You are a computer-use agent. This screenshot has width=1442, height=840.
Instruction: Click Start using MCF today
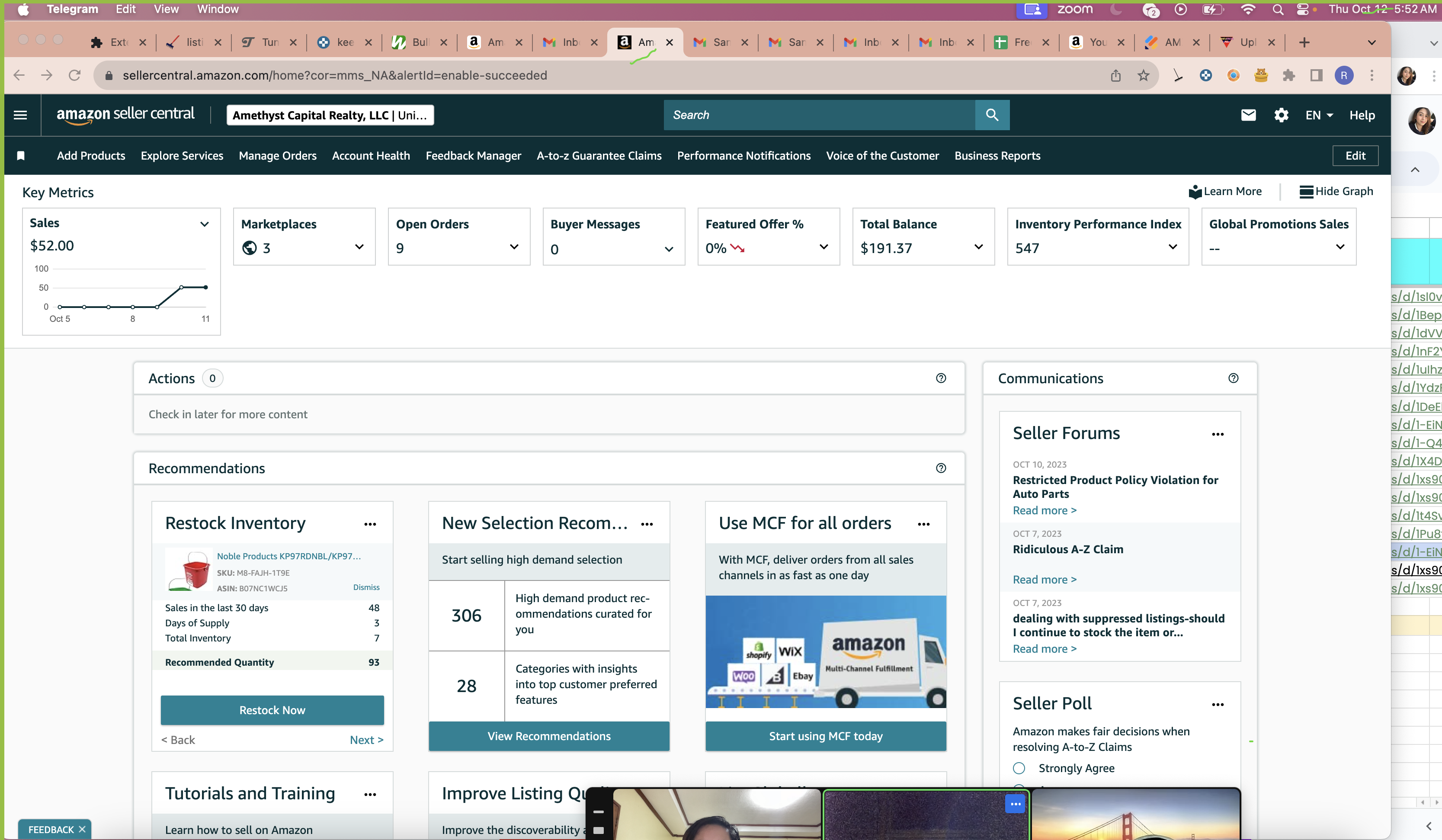pyautogui.click(x=826, y=736)
